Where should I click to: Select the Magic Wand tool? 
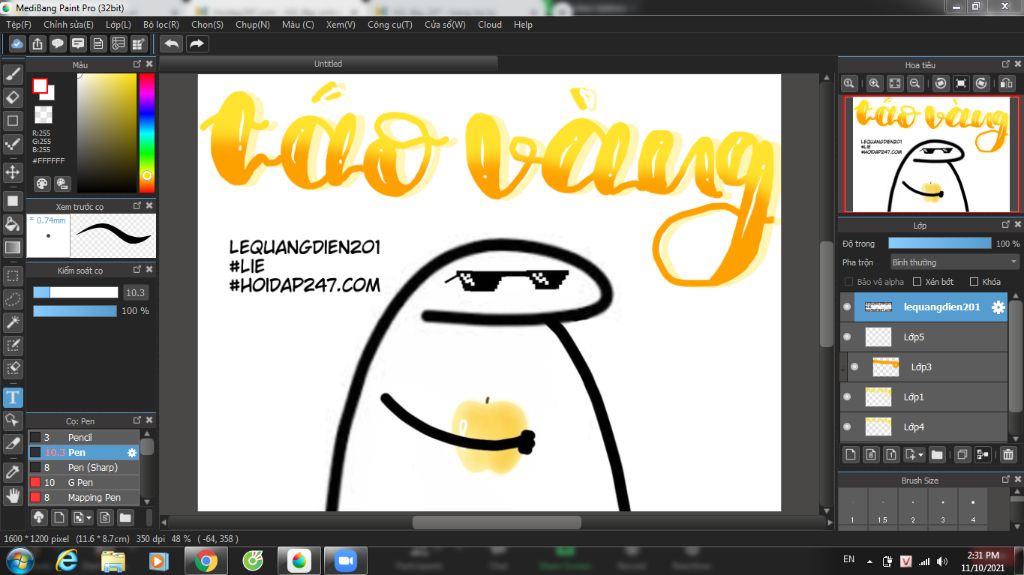click(12, 321)
